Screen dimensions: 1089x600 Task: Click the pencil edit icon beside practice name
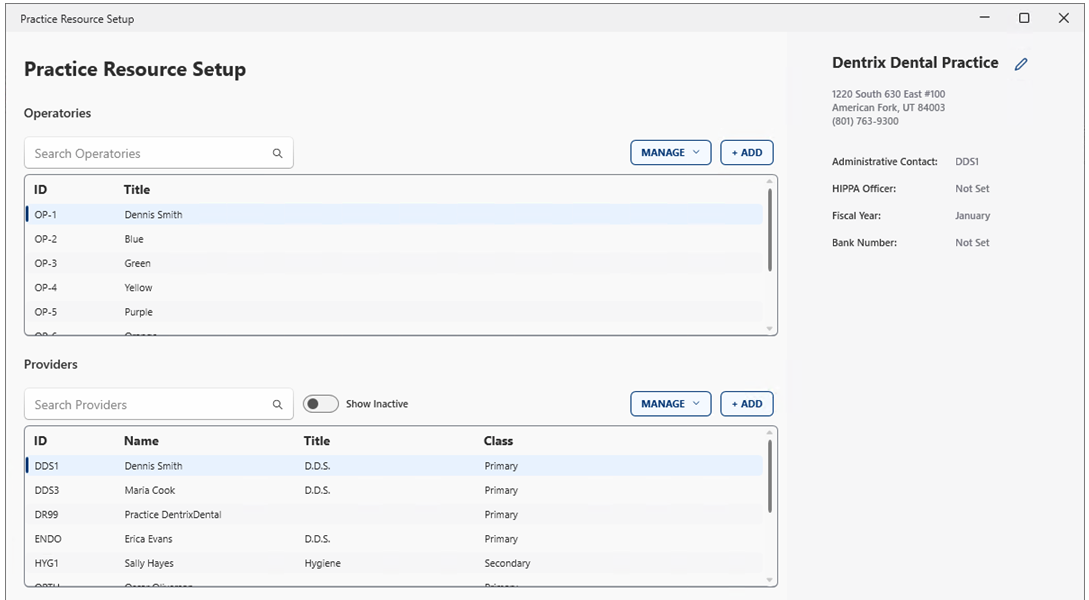point(1021,64)
